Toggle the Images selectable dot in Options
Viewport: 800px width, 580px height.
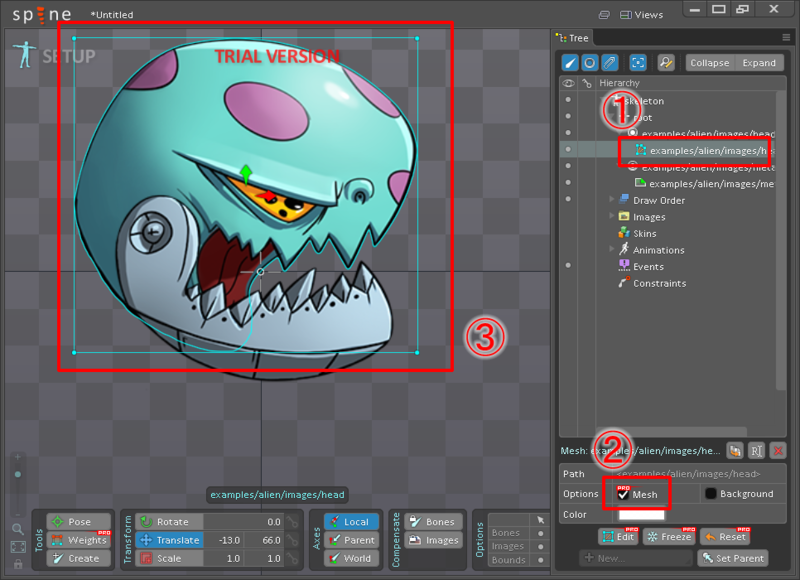point(540,546)
